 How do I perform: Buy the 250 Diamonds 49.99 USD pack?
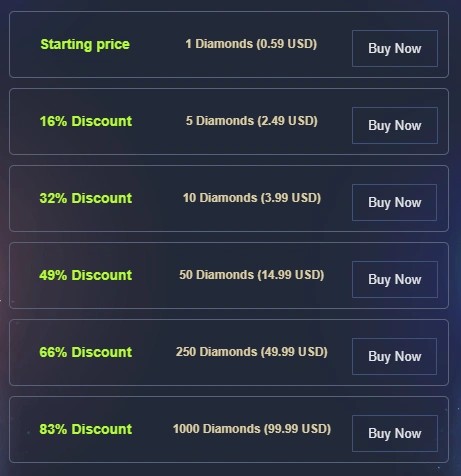pos(394,357)
